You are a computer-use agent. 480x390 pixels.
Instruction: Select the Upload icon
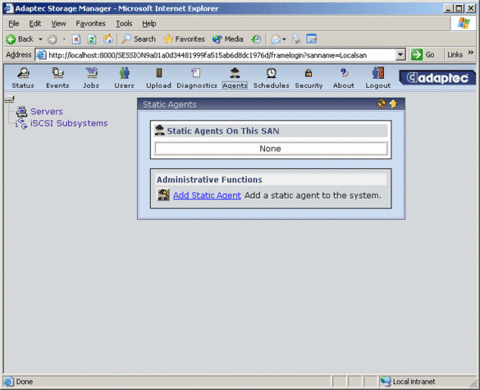pyautogui.click(x=159, y=73)
